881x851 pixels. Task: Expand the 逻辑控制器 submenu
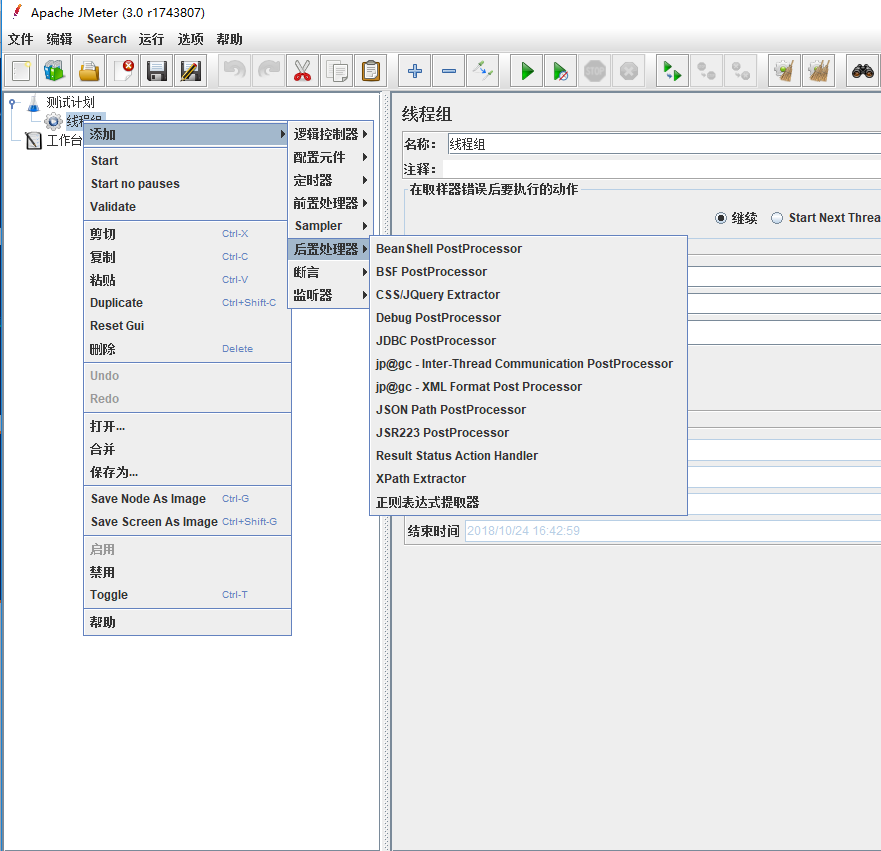[x=330, y=134]
